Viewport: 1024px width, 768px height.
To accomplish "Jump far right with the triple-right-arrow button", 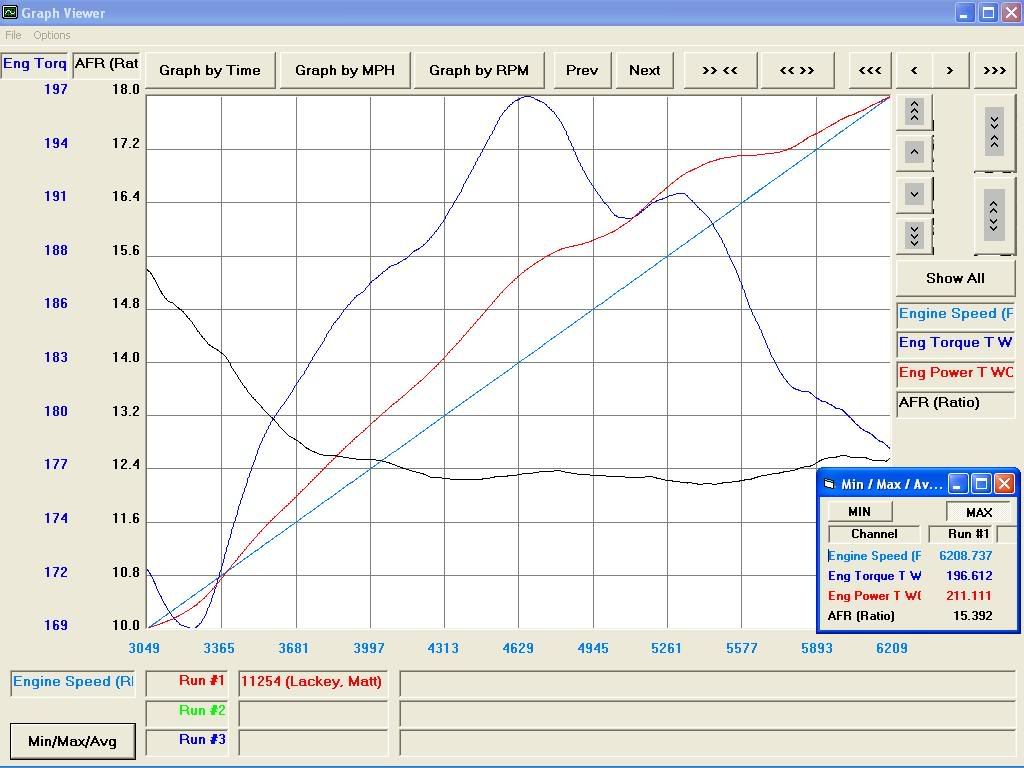I will [993, 70].
